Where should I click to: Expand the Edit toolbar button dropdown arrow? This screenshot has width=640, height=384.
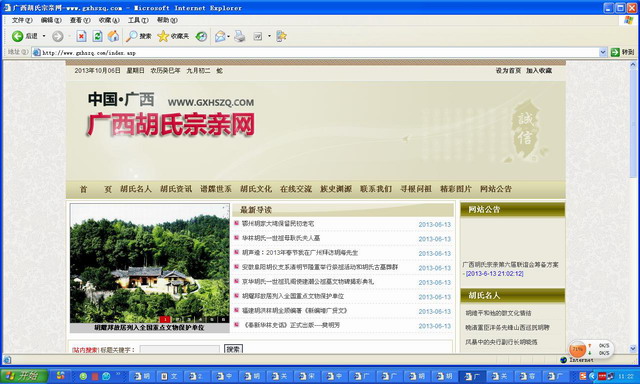point(269,36)
